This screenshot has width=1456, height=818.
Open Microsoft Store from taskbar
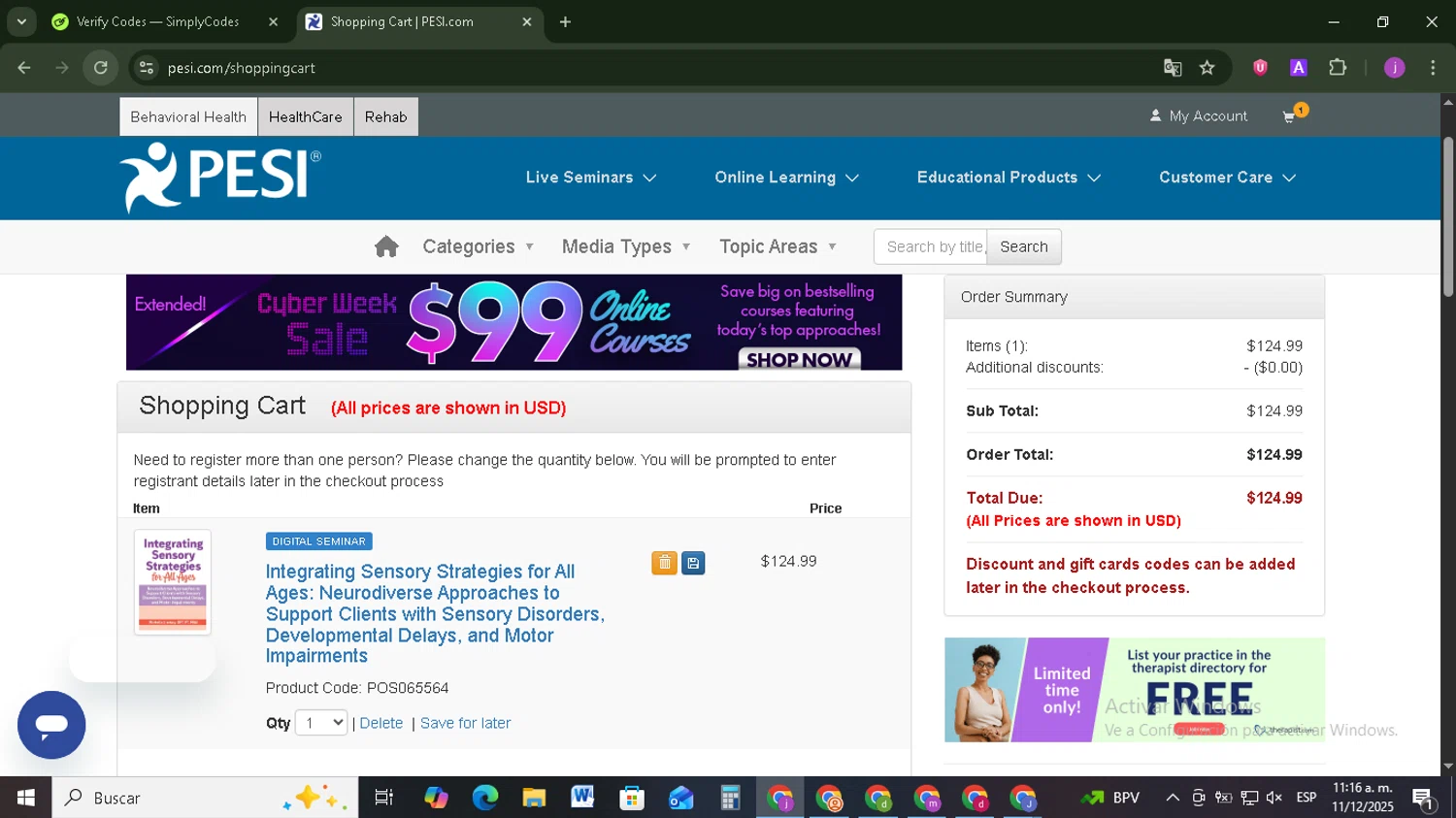632,798
